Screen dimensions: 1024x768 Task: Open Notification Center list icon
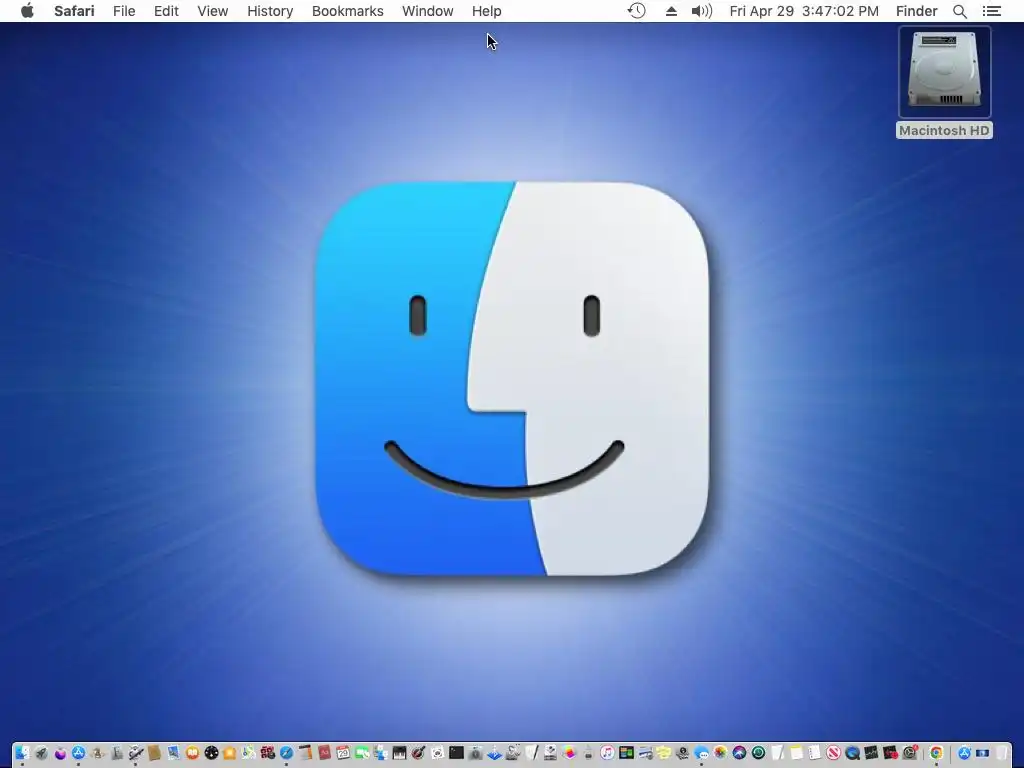point(991,11)
